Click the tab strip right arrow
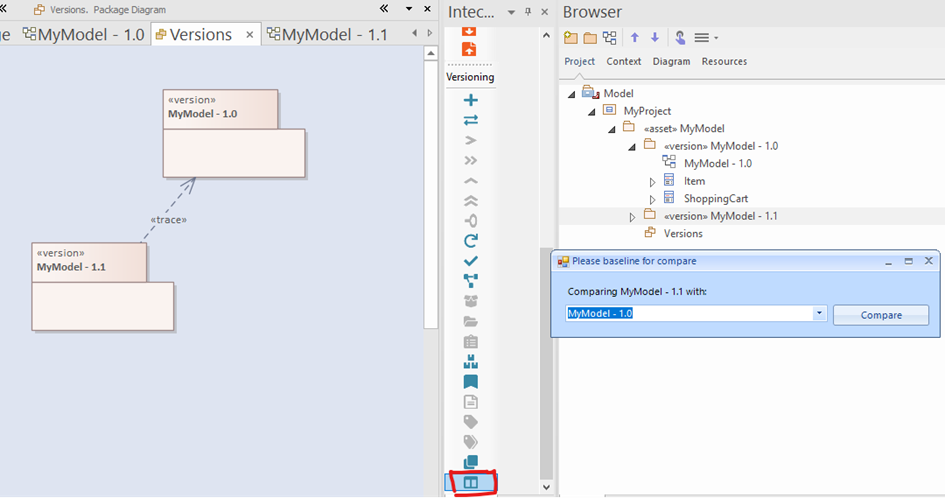Image resolution: width=945 pixels, height=498 pixels. pyautogui.click(x=430, y=33)
